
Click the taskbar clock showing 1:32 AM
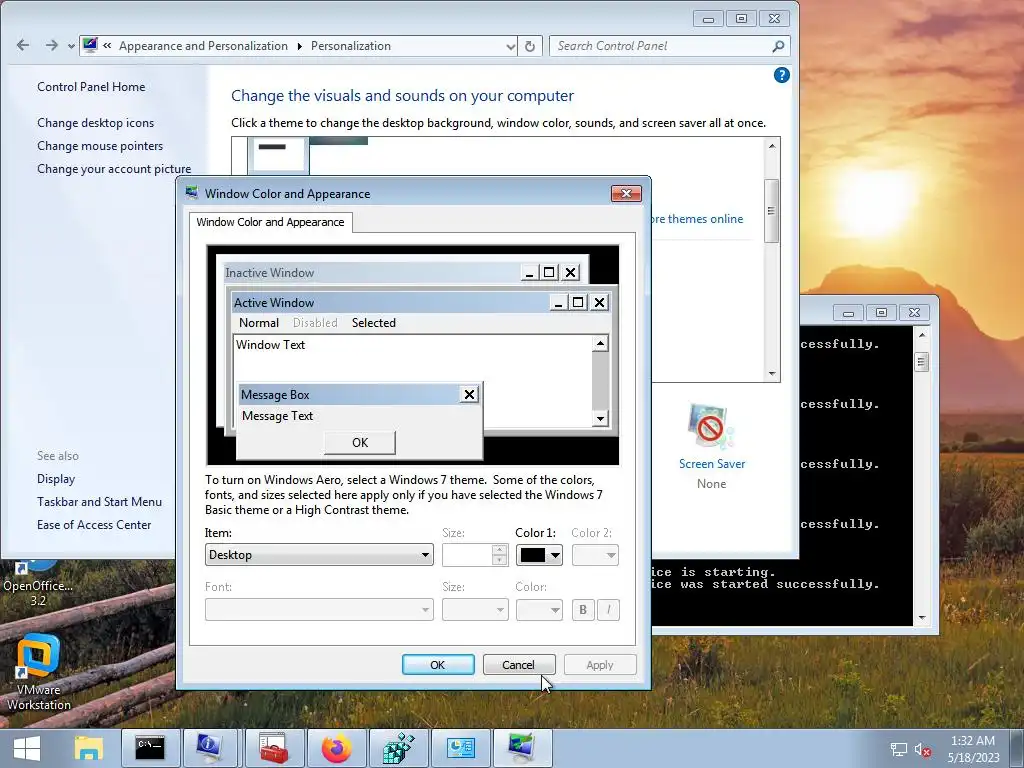tap(973, 749)
